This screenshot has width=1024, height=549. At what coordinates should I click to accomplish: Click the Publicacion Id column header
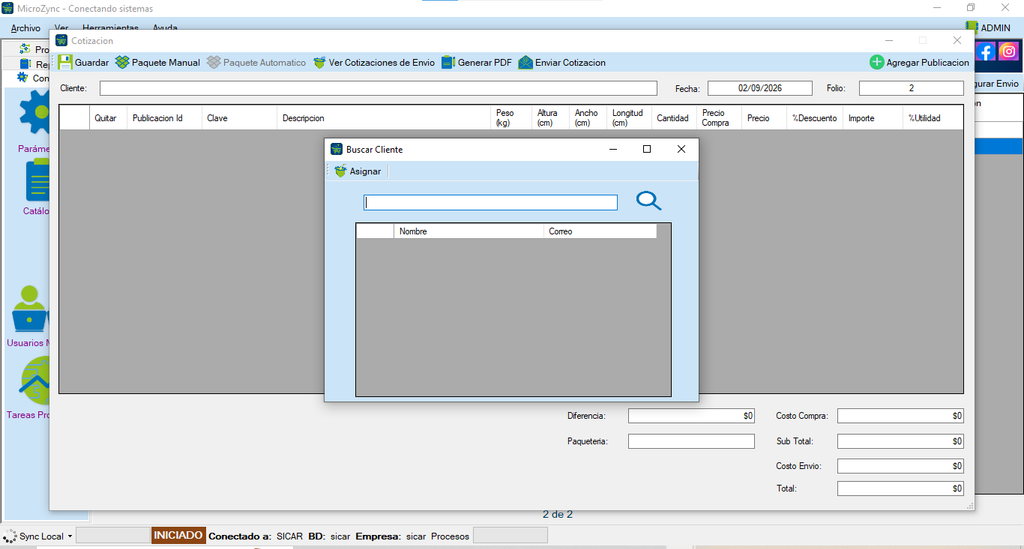coord(164,118)
